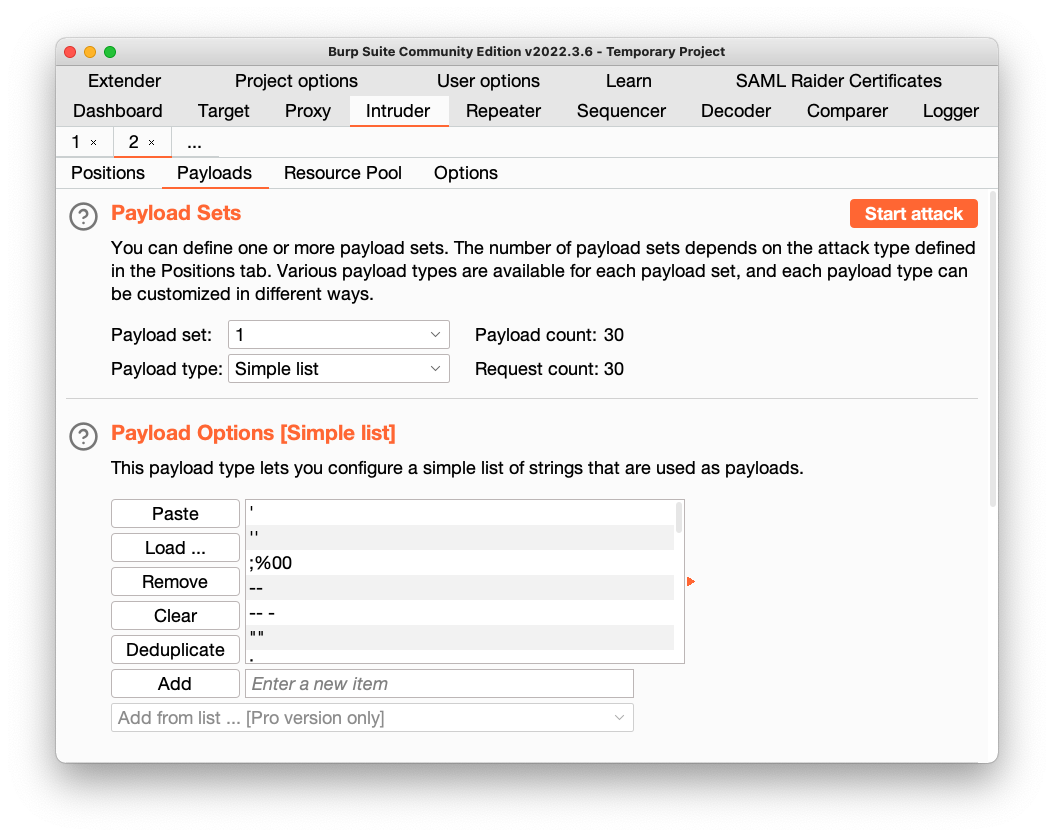Switch to the Options sub-tab
1054x837 pixels.
click(466, 173)
